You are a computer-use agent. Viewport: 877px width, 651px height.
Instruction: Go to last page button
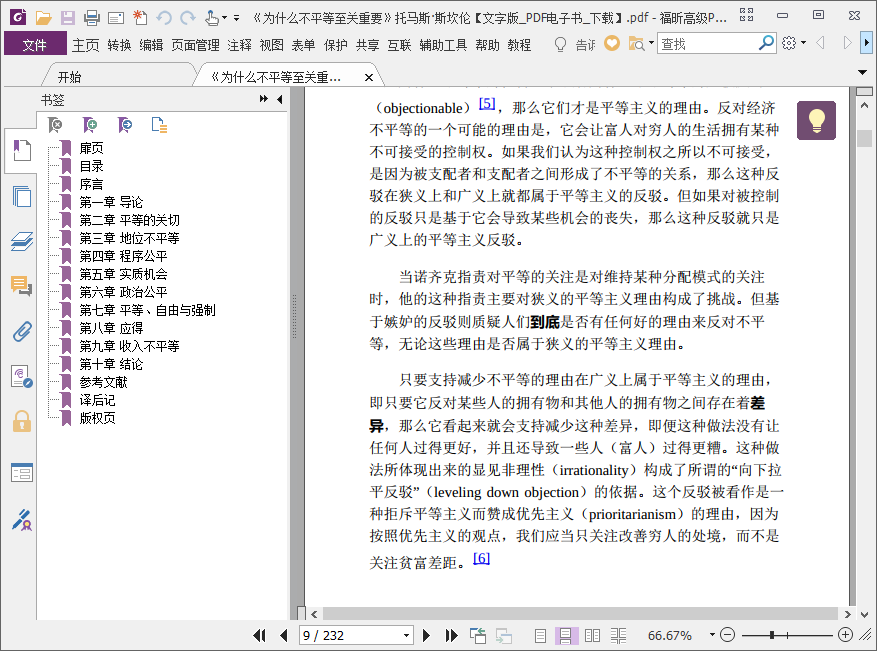pyautogui.click(x=451, y=635)
